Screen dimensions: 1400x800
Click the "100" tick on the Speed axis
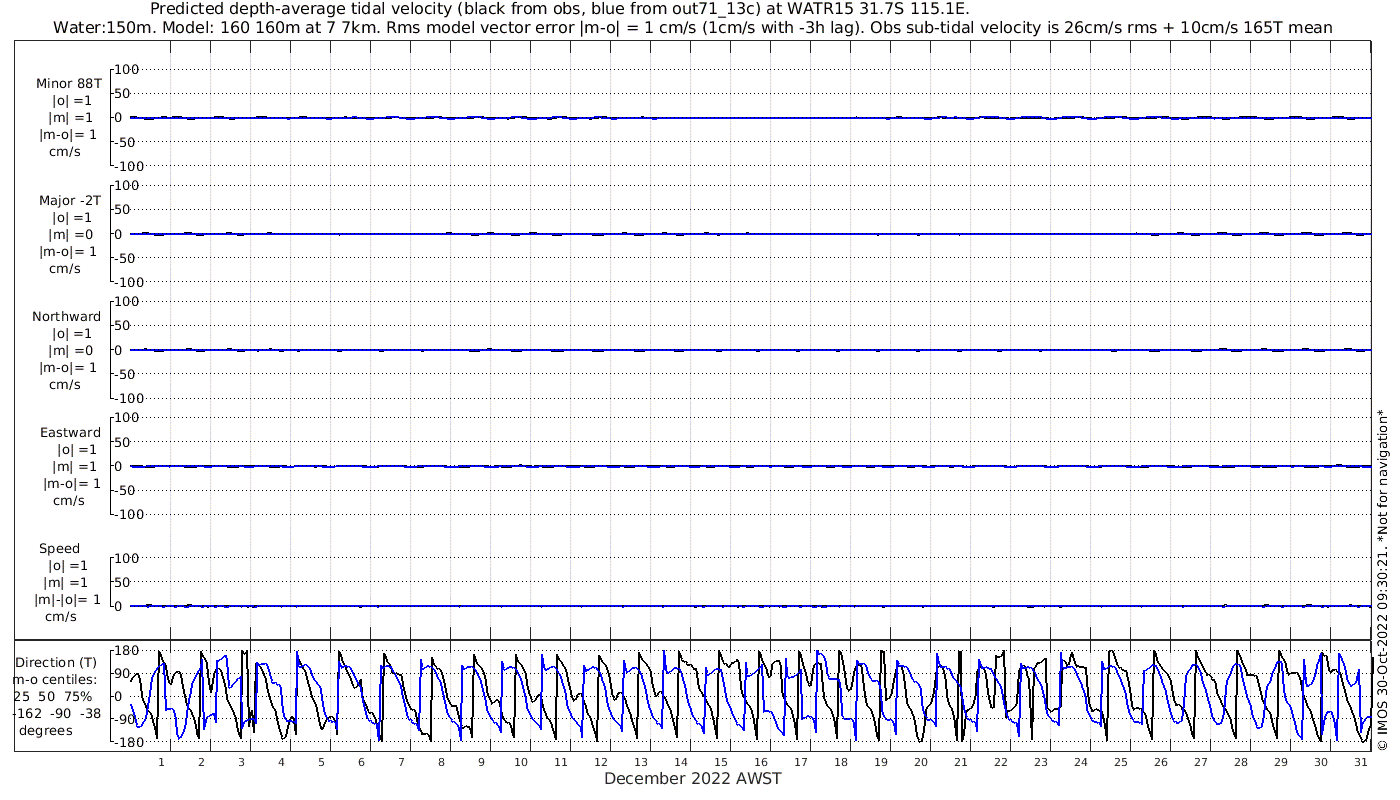click(127, 558)
